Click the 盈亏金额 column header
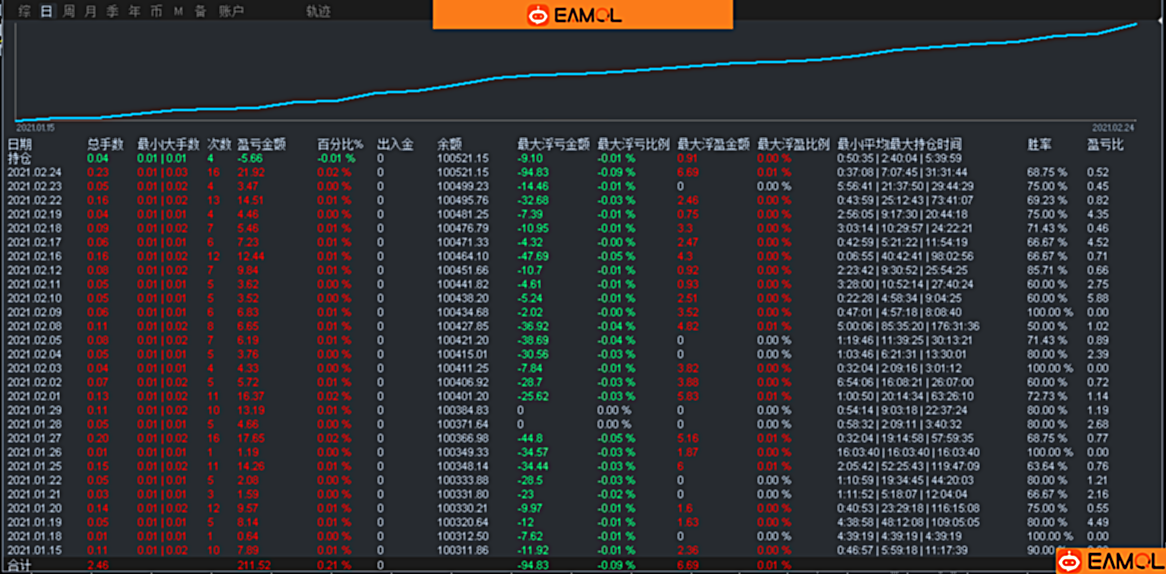Screen dimensions: 1166x574 261,144
